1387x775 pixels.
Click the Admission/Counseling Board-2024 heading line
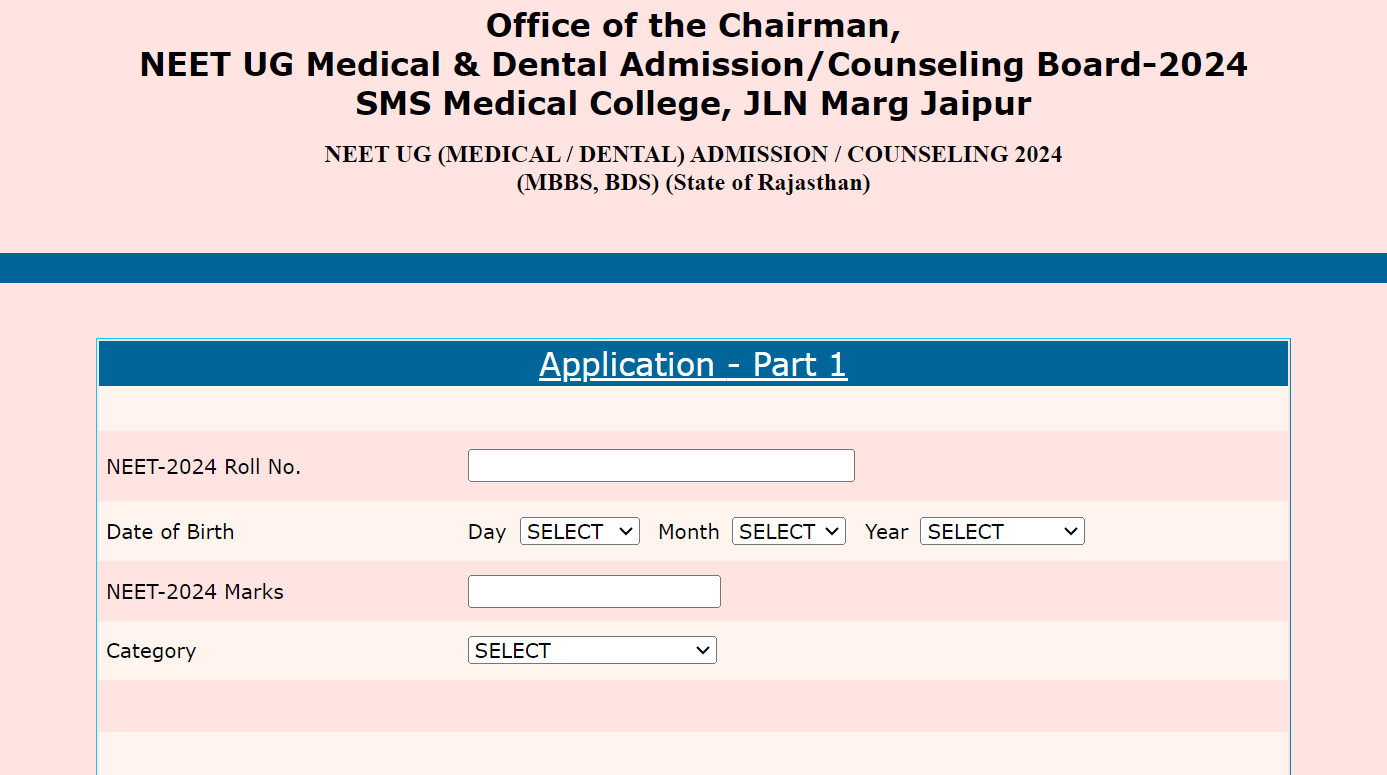[x=693, y=64]
